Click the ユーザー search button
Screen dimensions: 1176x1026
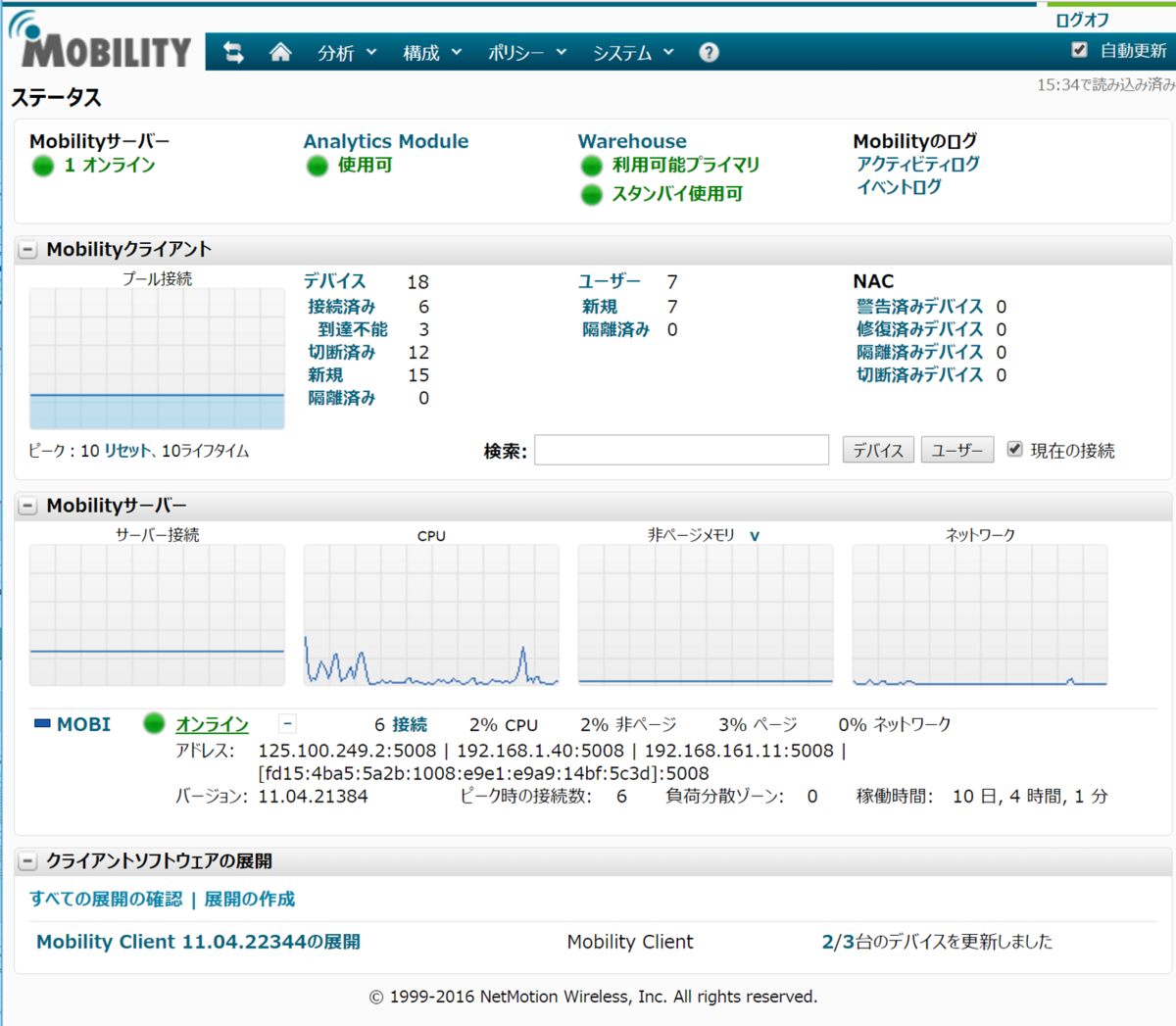(957, 450)
